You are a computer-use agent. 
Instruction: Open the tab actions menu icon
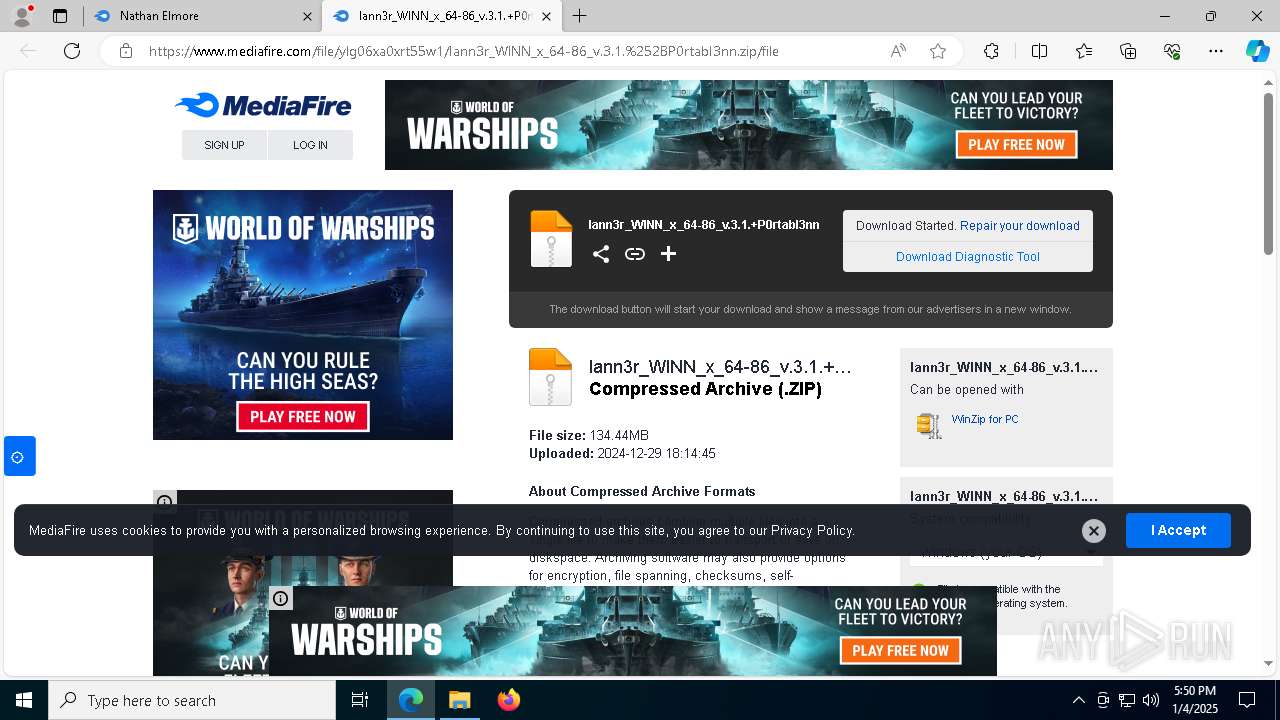60,16
